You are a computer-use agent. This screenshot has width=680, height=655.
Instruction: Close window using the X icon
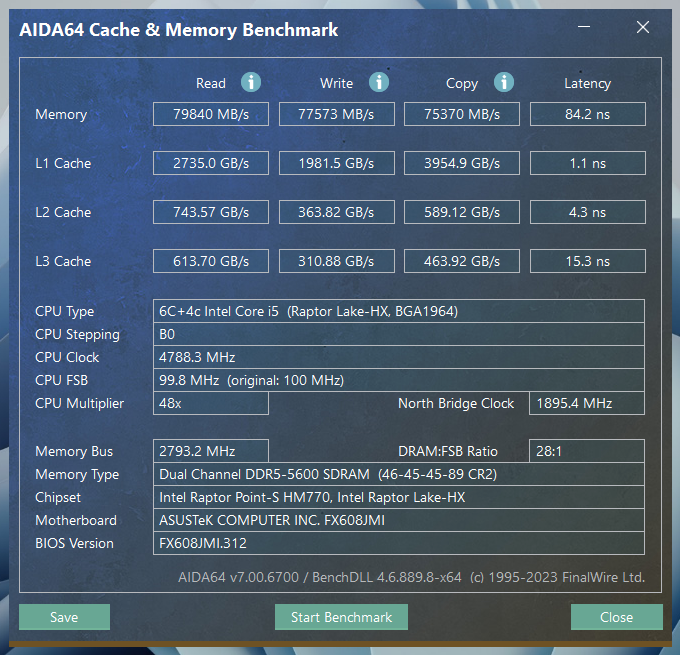(x=643, y=27)
